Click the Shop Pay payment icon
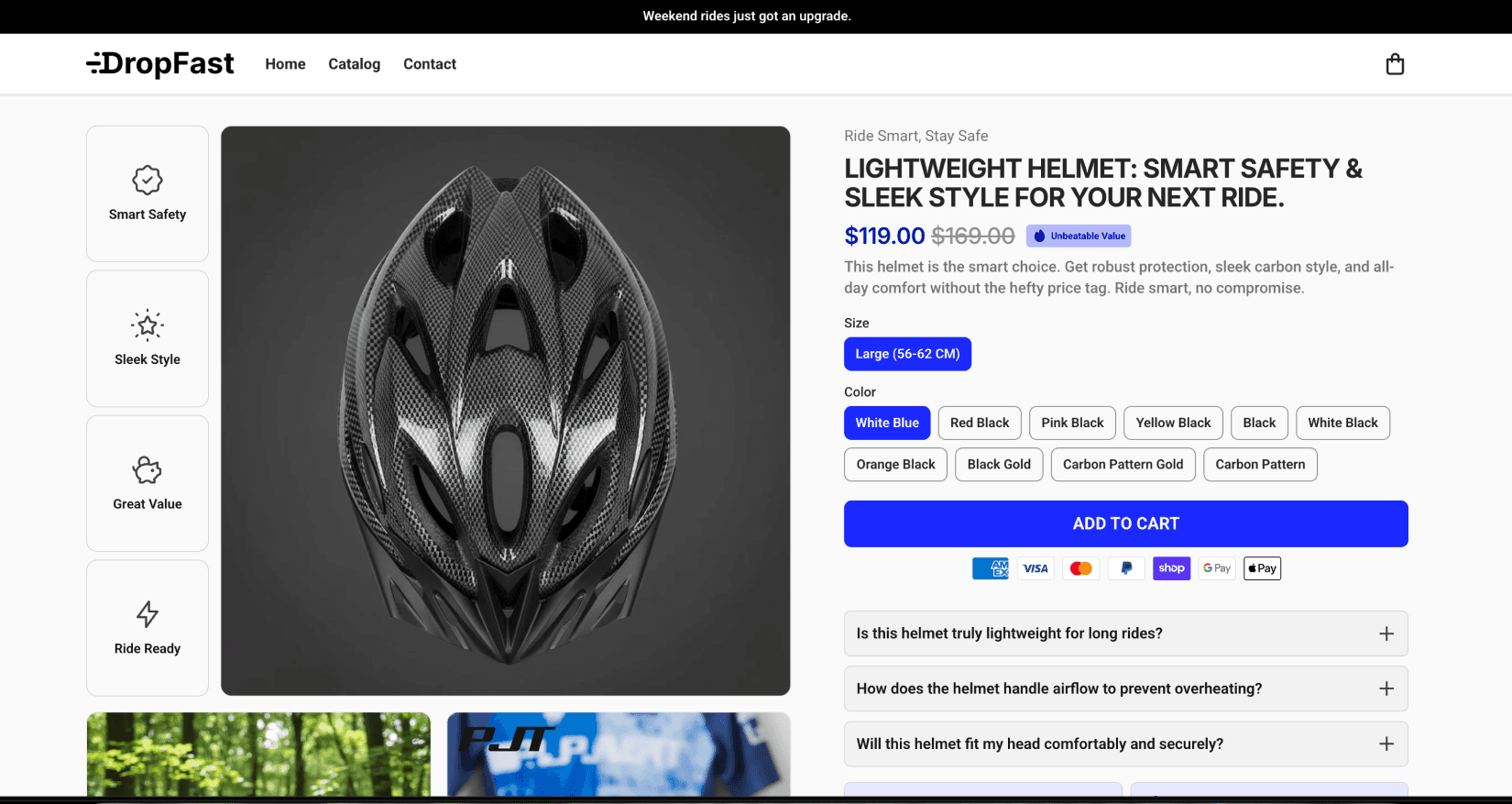 1171,568
